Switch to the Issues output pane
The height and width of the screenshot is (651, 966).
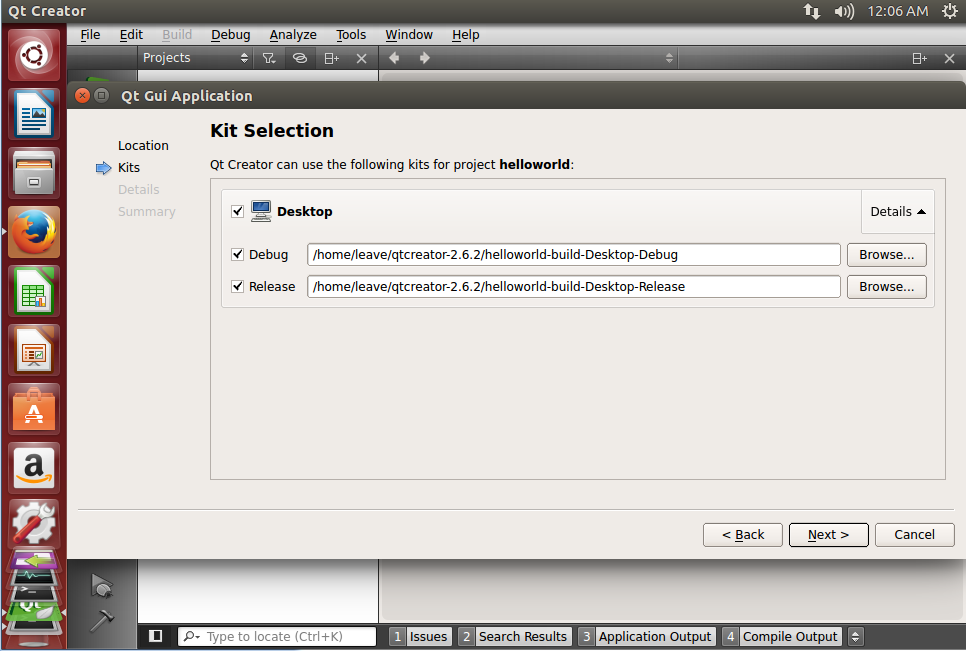tap(420, 636)
